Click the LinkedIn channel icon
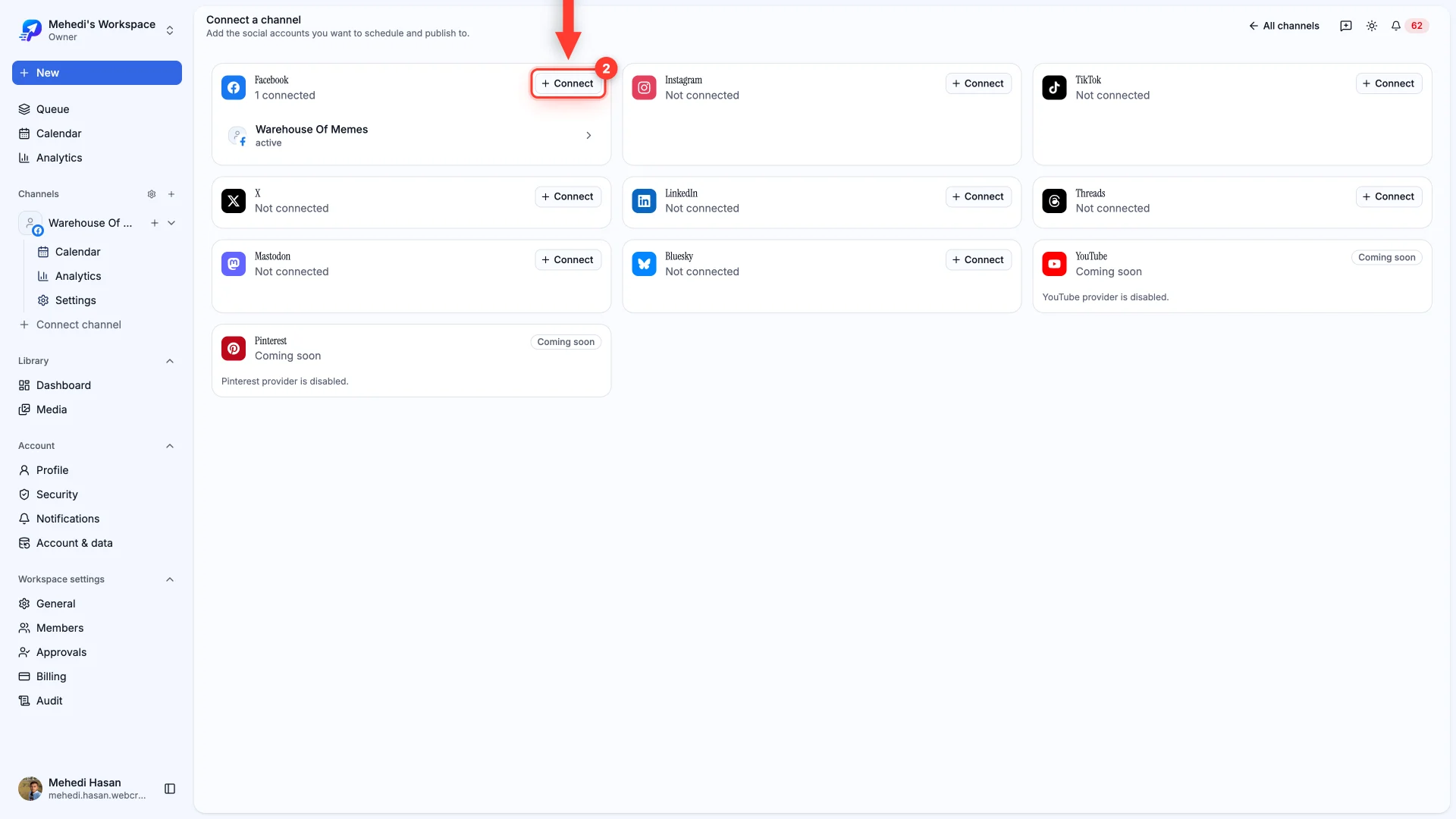1456x819 pixels. coord(644,201)
